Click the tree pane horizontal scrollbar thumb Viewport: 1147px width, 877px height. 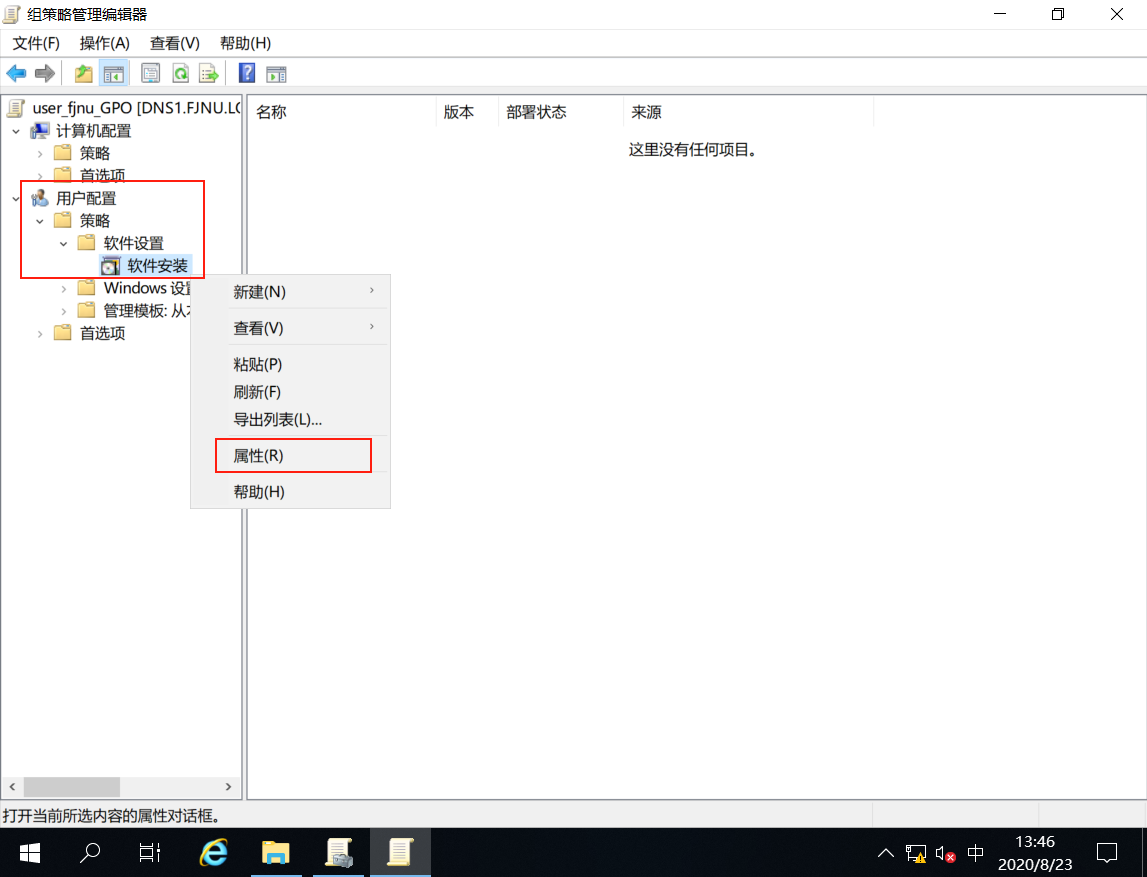click(72, 787)
